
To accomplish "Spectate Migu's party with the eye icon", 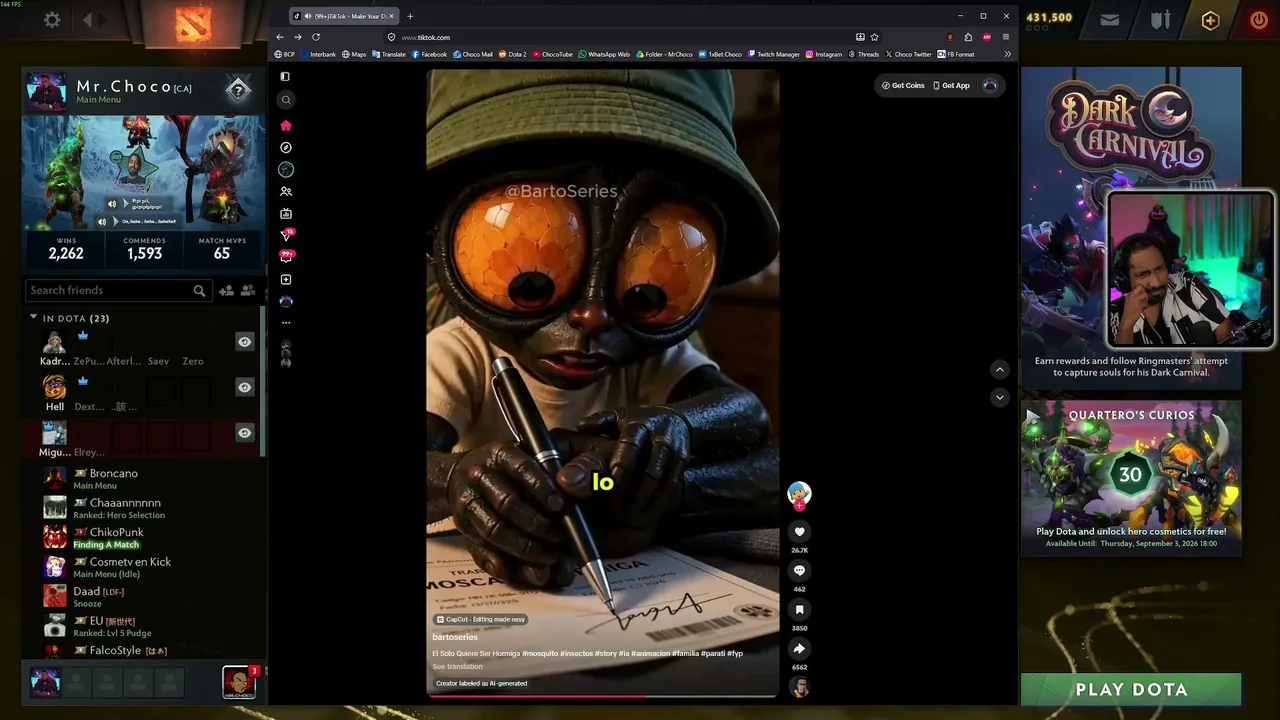I will tap(244, 433).
